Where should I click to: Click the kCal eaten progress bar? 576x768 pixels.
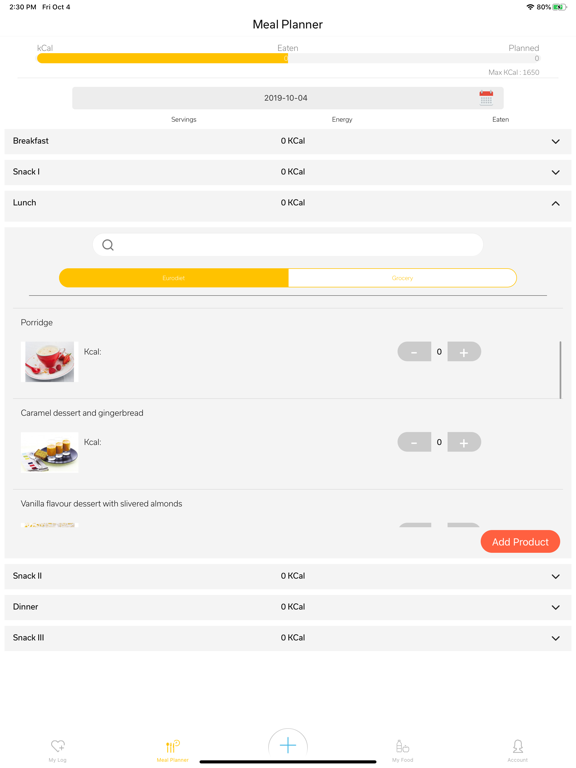pos(288,58)
